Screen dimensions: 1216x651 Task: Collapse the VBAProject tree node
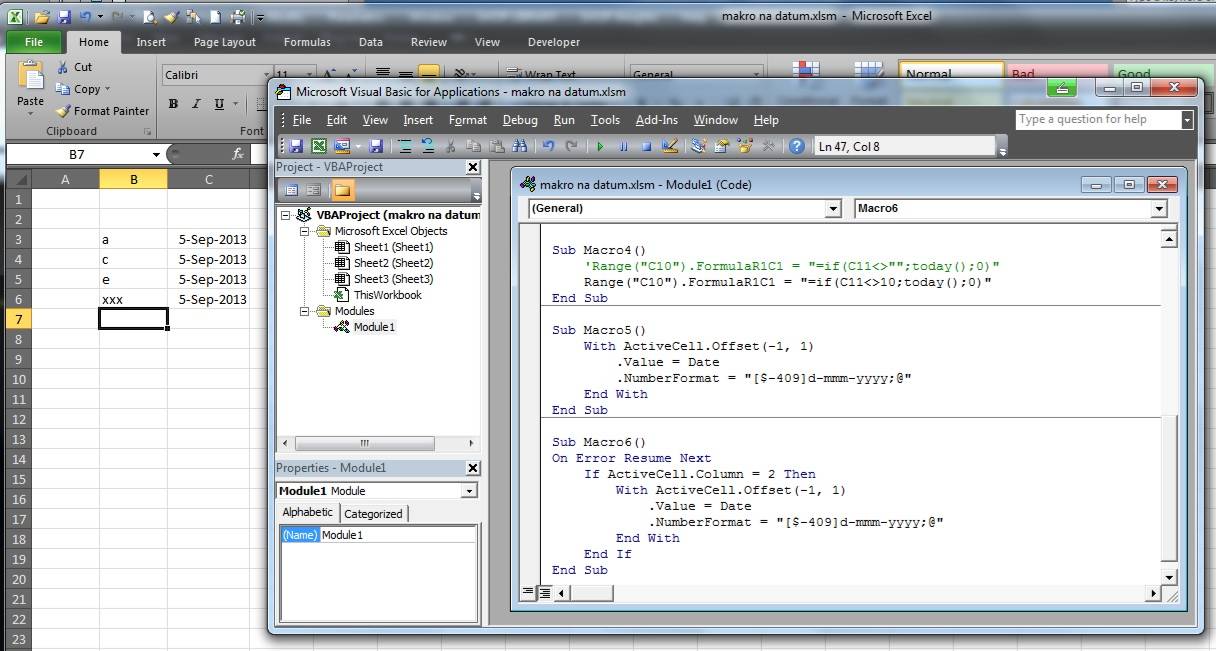[x=286, y=215]
